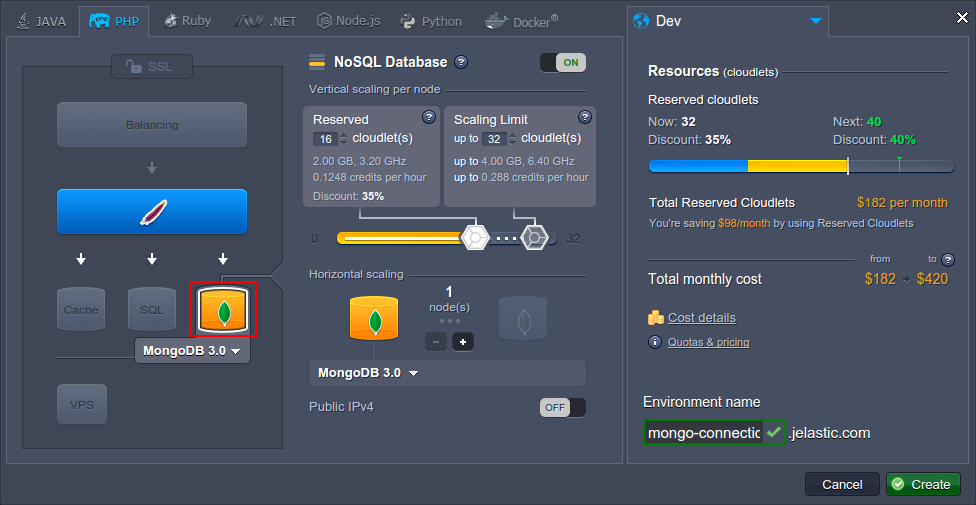
Task: Open the Cost details link
Action: pos(702,318)
